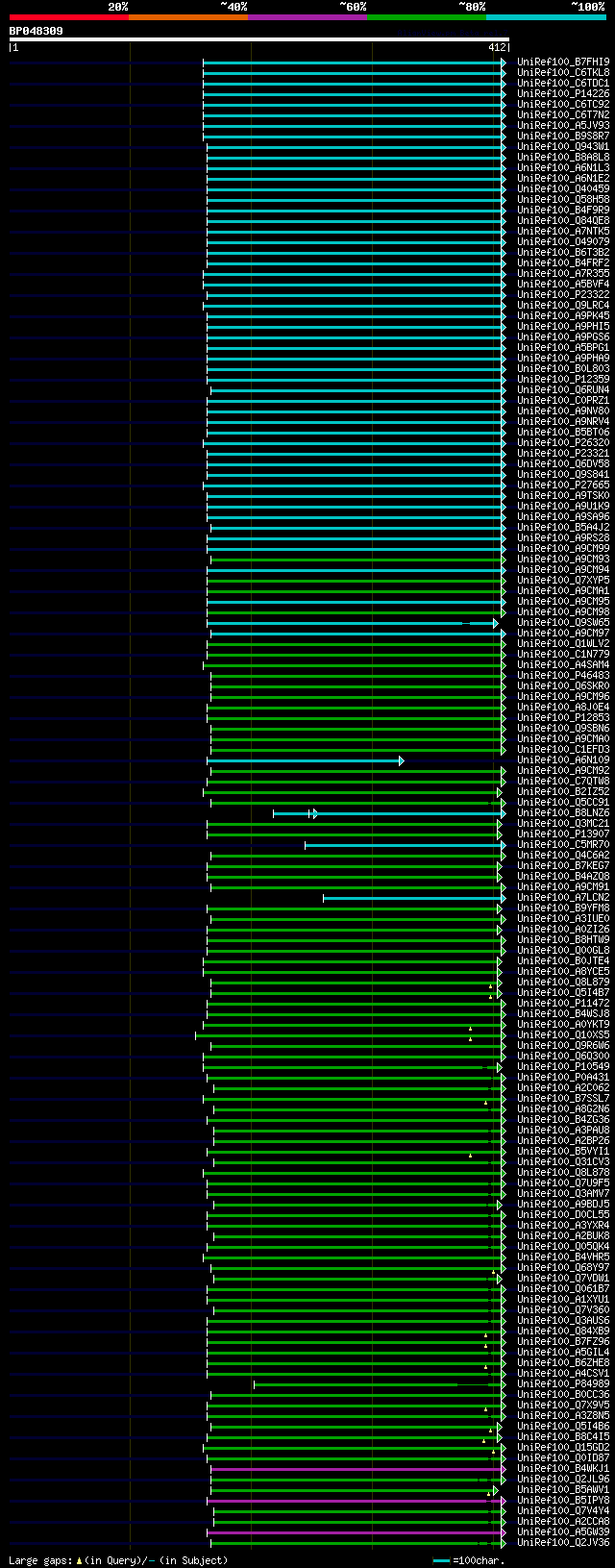This screenshot has height=1568, width=615.
Task: Select the UniRef100_A8J0E4 label
Action: coord(563,707)
